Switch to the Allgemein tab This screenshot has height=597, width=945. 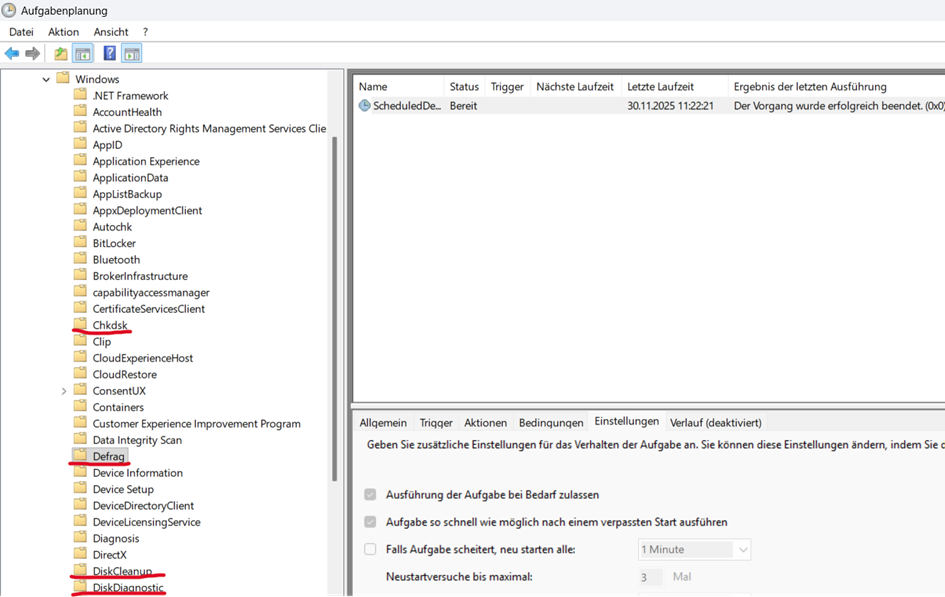pos(383,423)
